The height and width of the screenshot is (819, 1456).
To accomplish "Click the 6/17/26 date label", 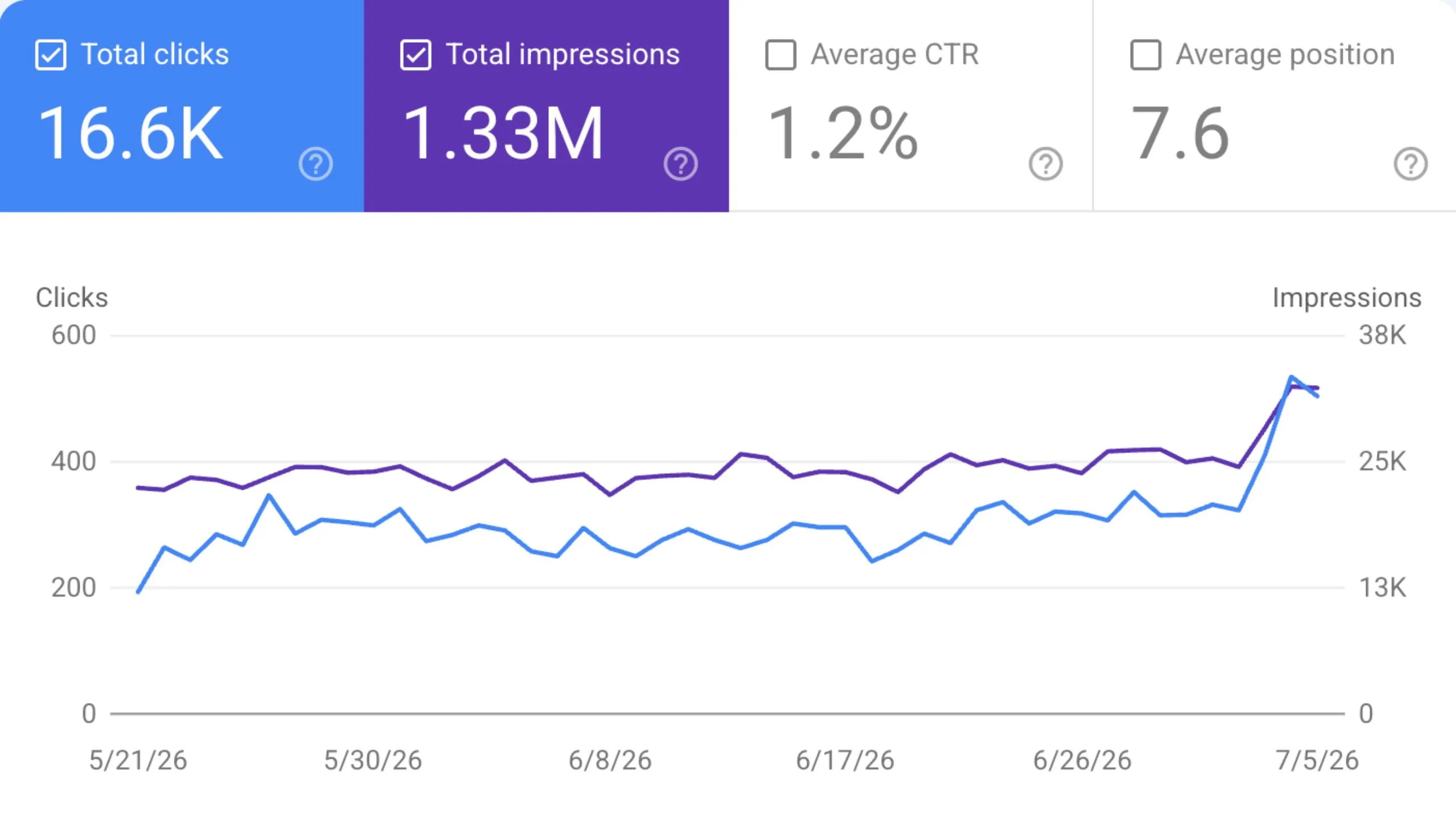I will click(x=845, y=760).
